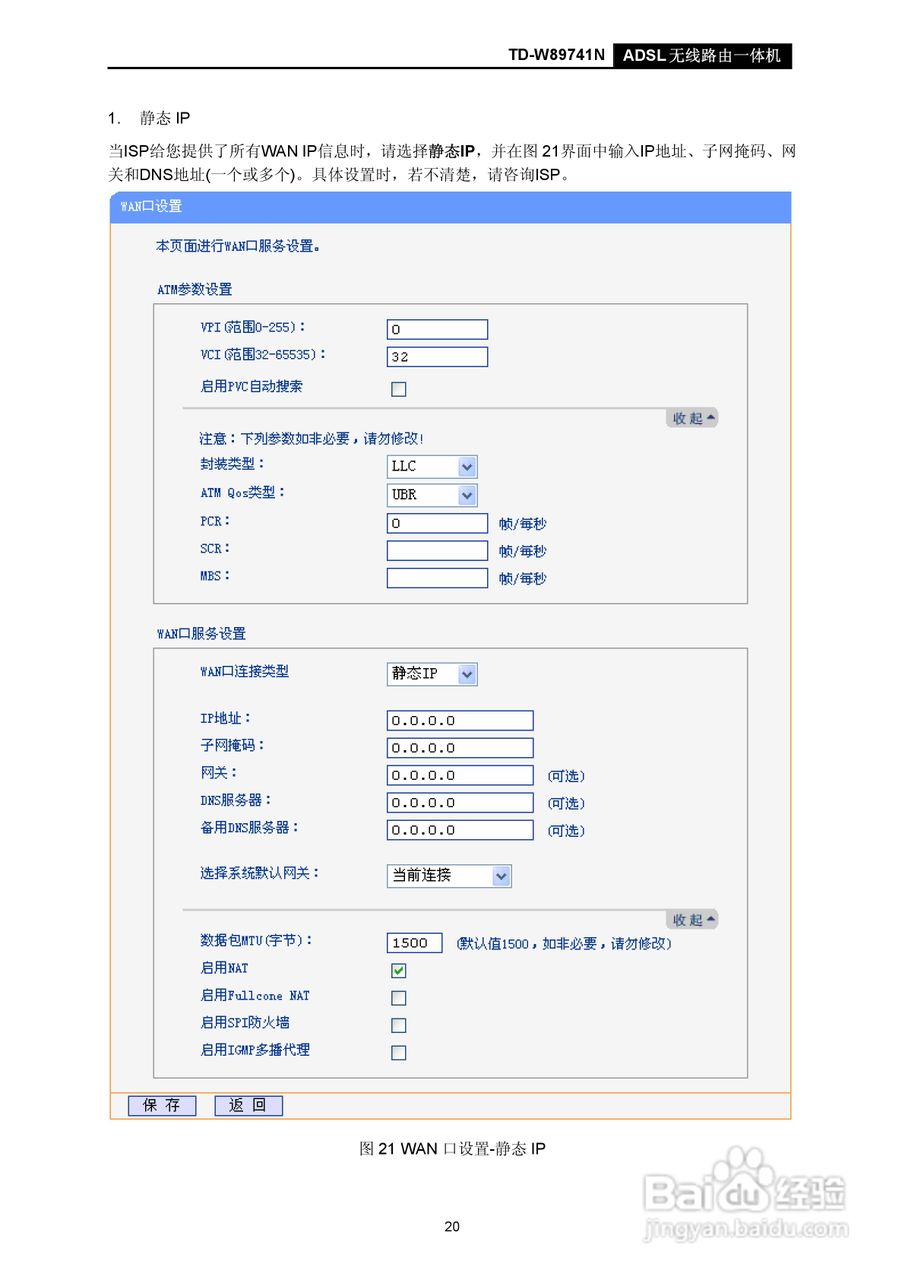905x1280 pixels.
Task: Click the 子网掩码 input field
Action: tap(460, 747)
